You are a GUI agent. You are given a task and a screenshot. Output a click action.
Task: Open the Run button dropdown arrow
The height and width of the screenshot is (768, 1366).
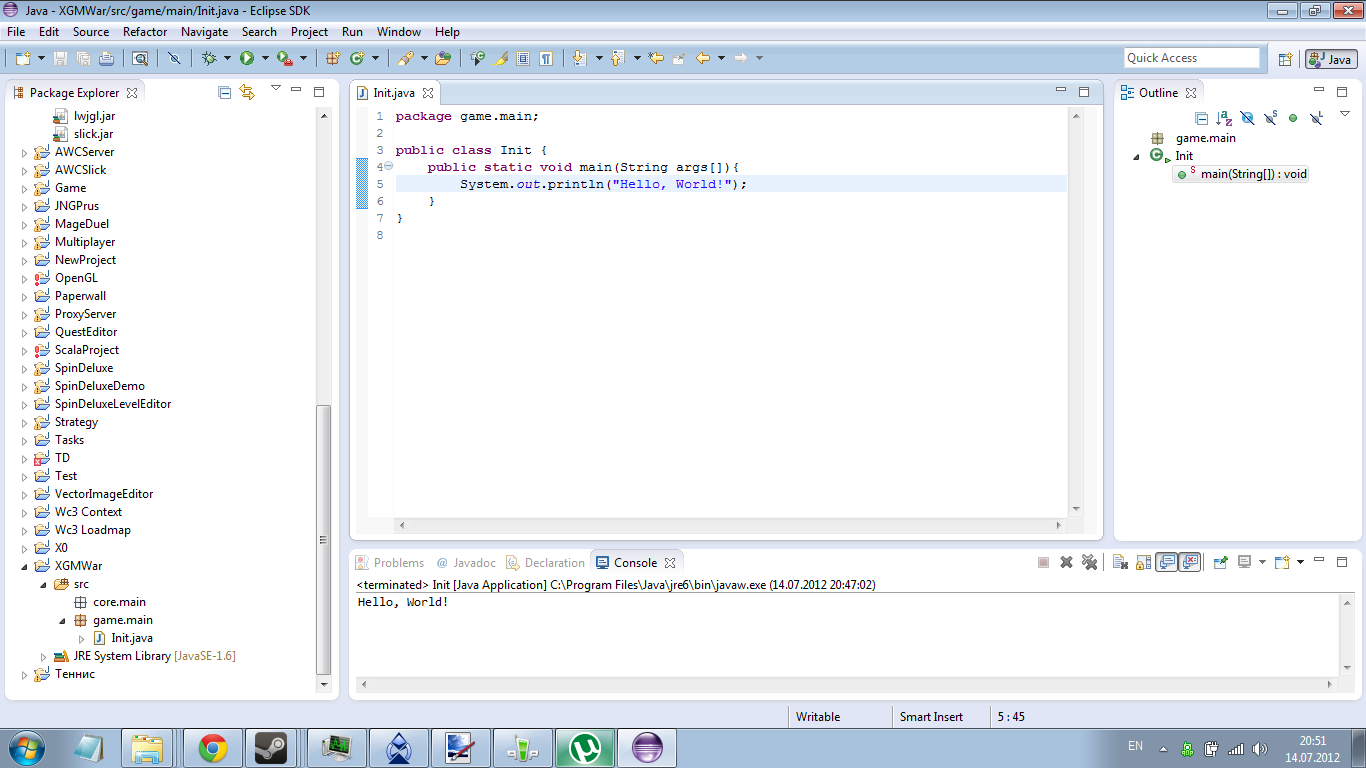click(265, 59)
